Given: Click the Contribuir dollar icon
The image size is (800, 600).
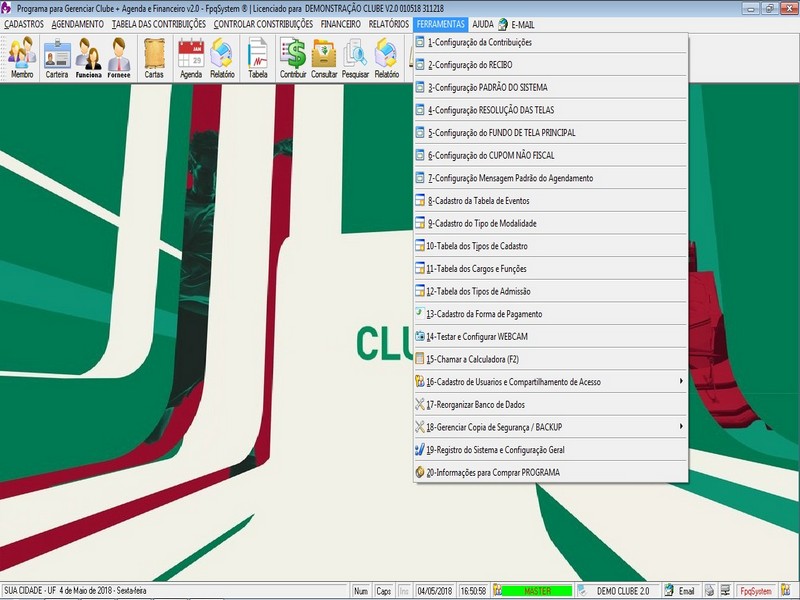Looking at the screenshot, I should coord(293,58).
